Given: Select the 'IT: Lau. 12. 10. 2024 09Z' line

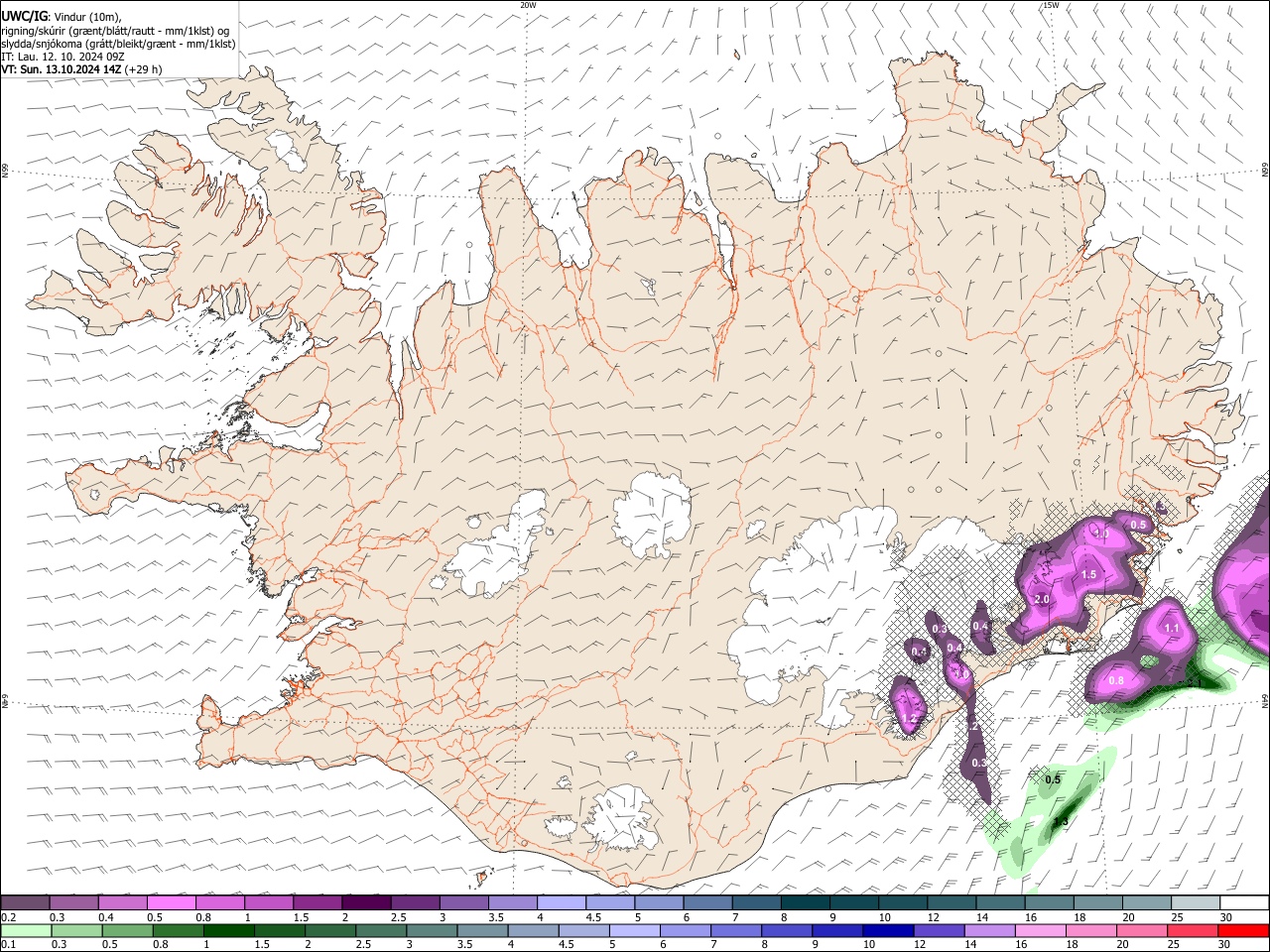Looking at the screenshot, I should click(63, 57).
